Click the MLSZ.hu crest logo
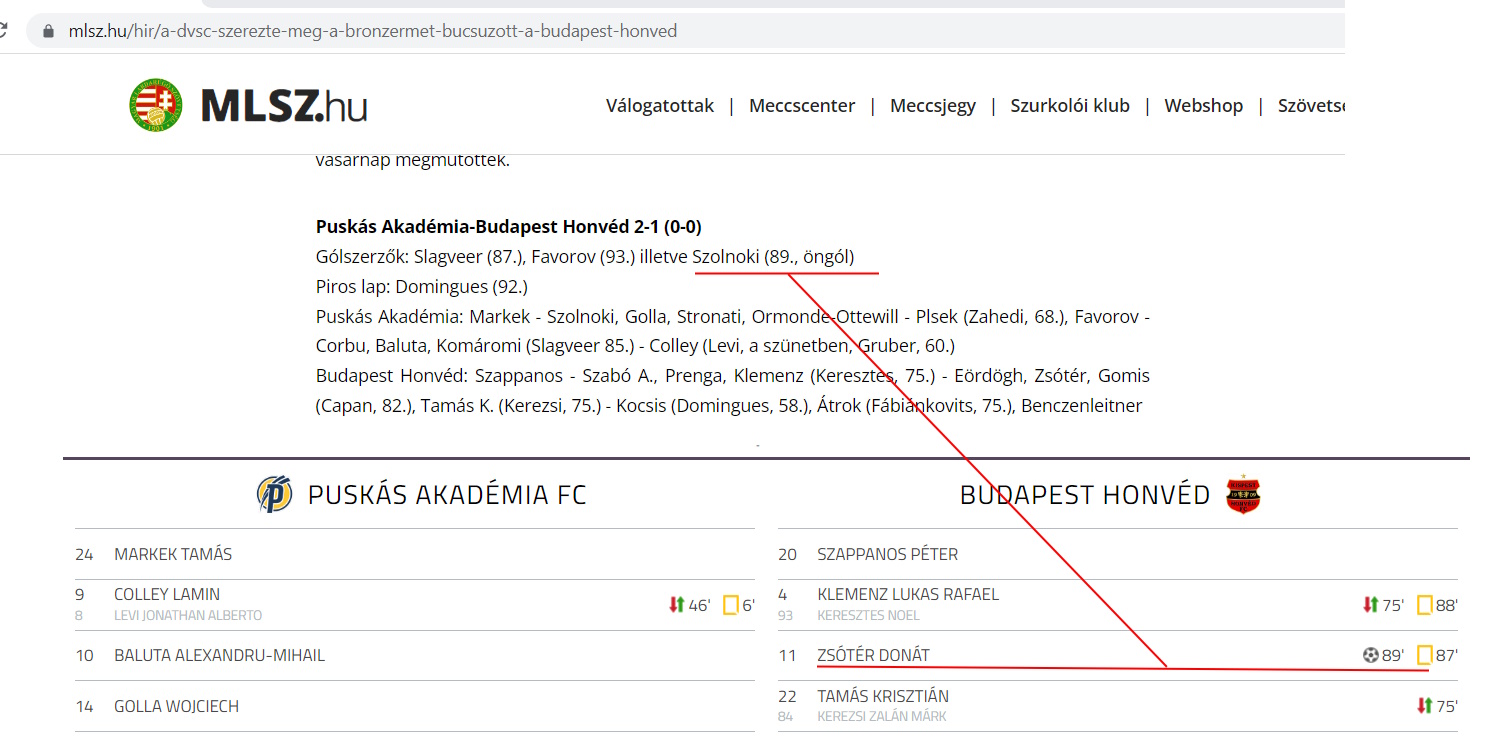1507x750 pixels. click(x=156, y=105)
